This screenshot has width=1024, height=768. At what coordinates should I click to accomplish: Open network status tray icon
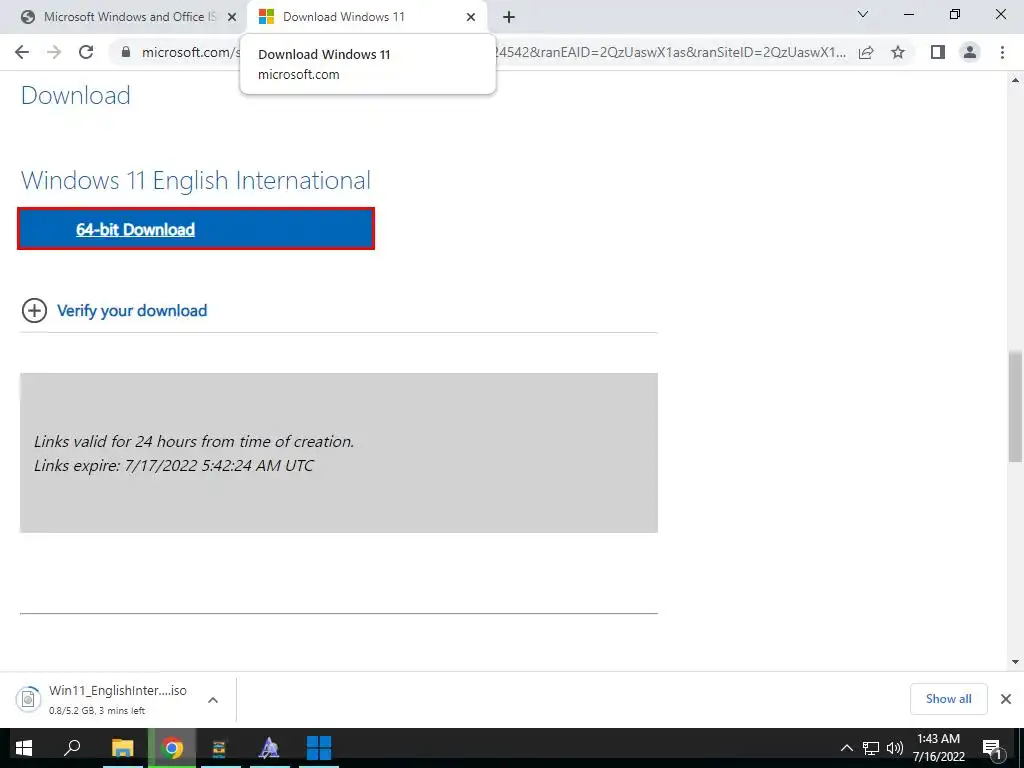[x=871, y=748]
